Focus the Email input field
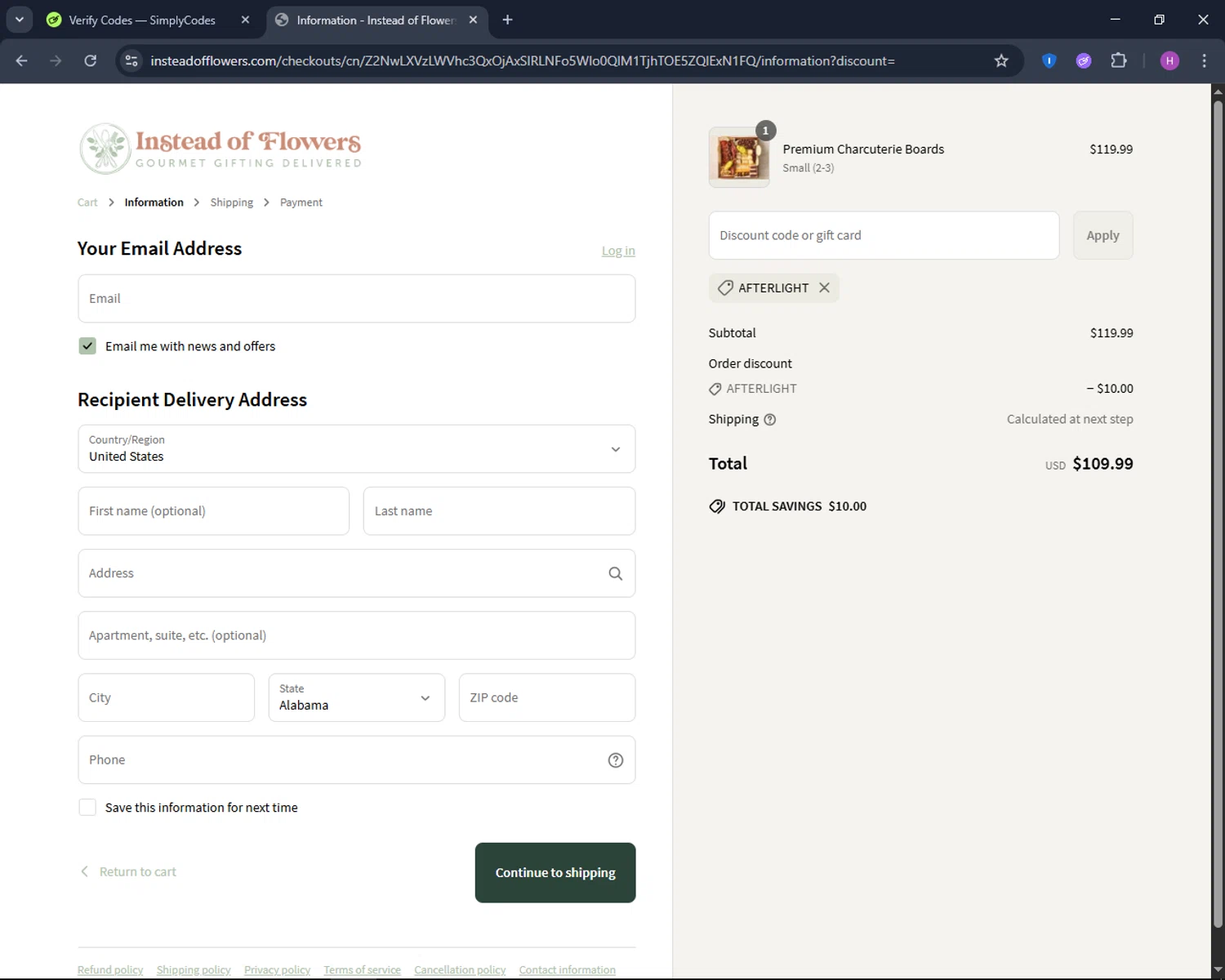 [357, 298]
